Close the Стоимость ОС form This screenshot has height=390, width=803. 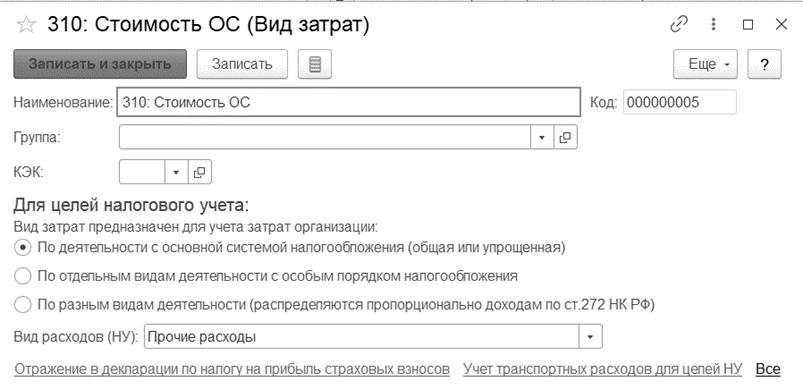pos(781,24)
